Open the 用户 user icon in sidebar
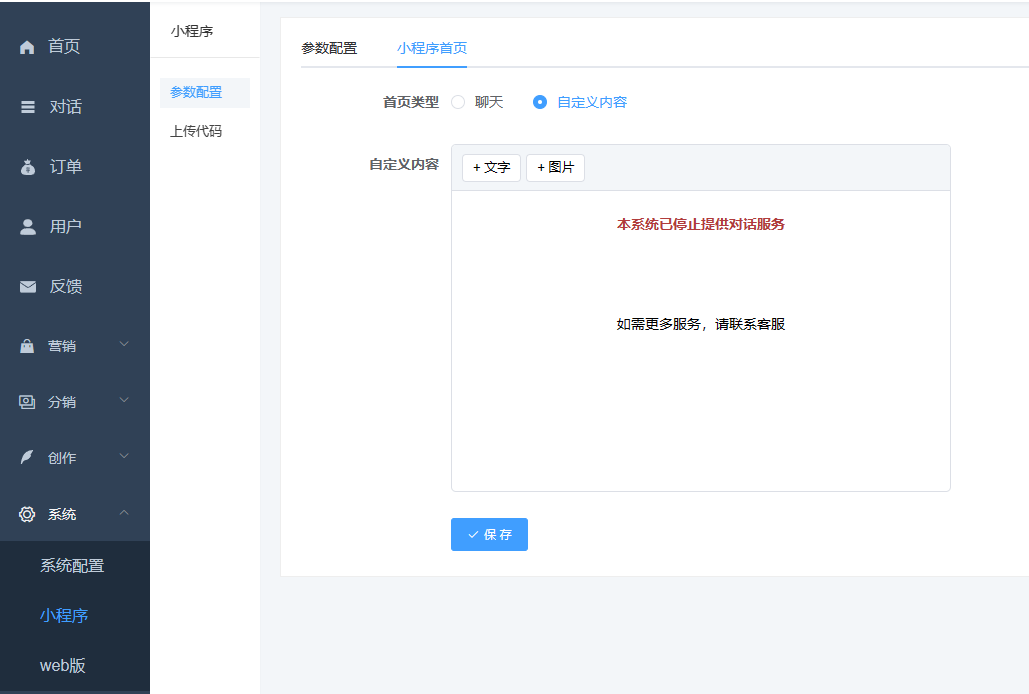The height and width of the screenshot is (694, 1029). [x=26, y=226]
